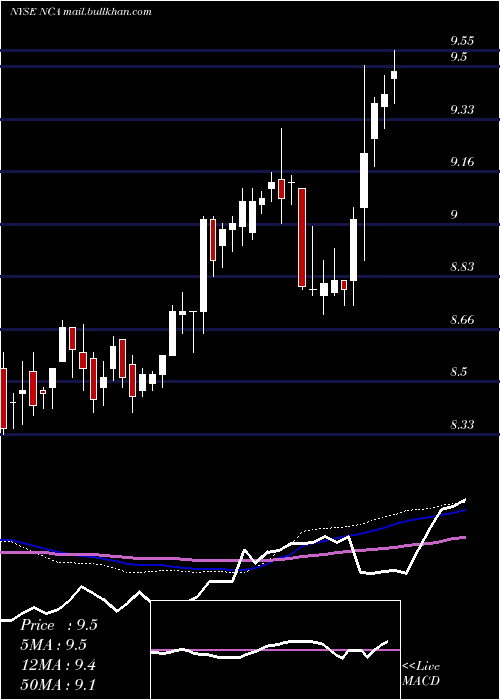Screen dimensions: 500x700
Task: Click the '12MA : 9.4' legend text
Action: [x=58, y=665]
